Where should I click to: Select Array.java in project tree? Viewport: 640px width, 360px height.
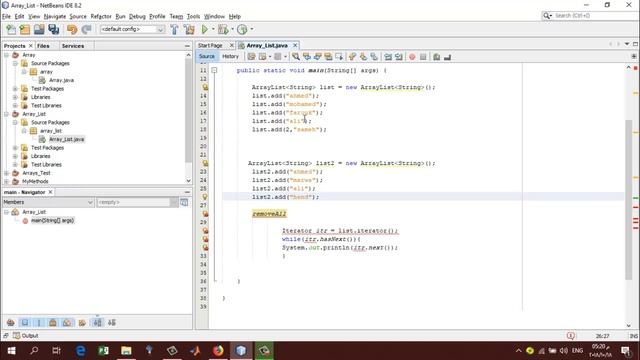(61, 80)
